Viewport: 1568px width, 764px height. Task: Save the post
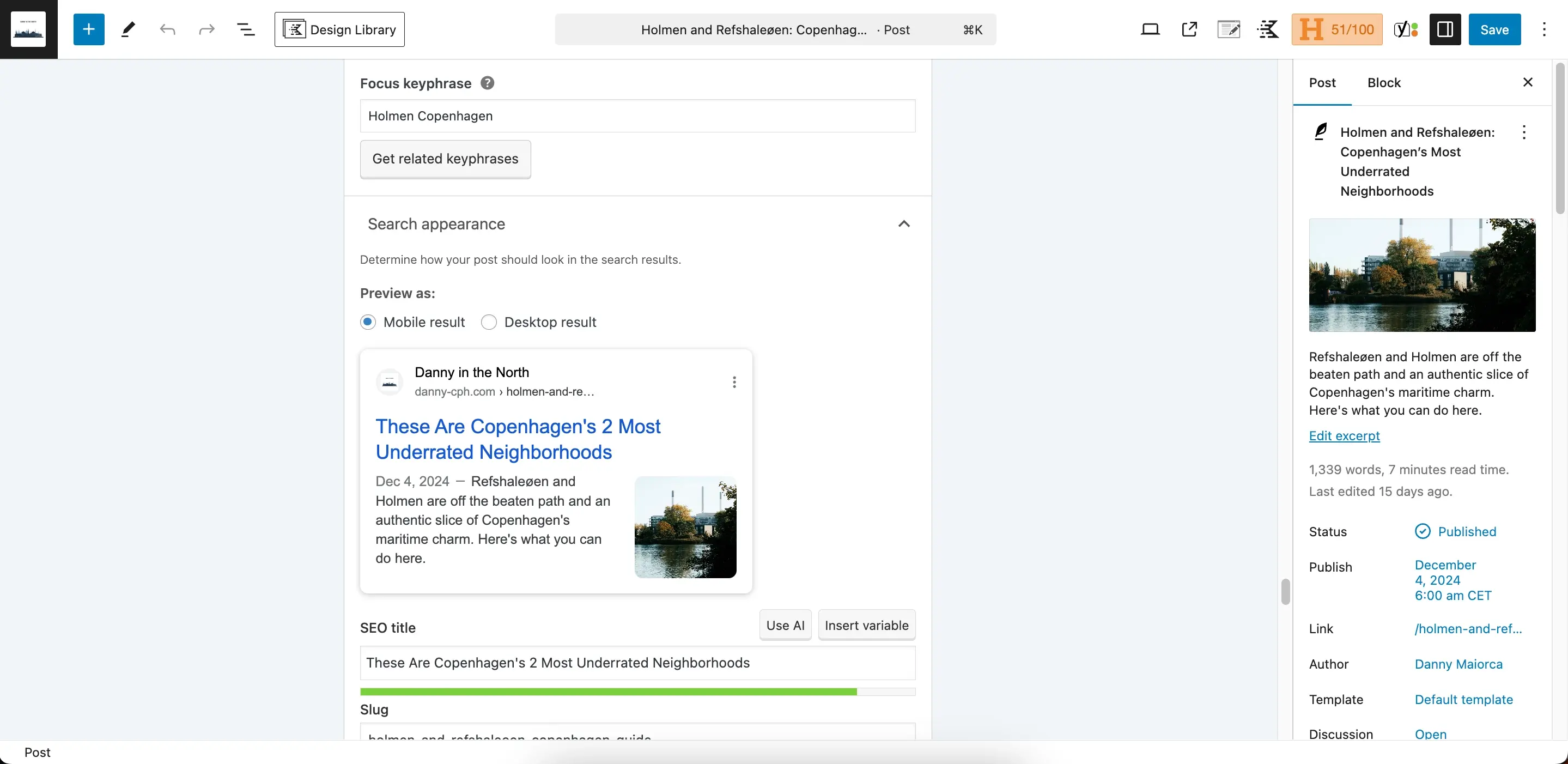[1494, 29]
